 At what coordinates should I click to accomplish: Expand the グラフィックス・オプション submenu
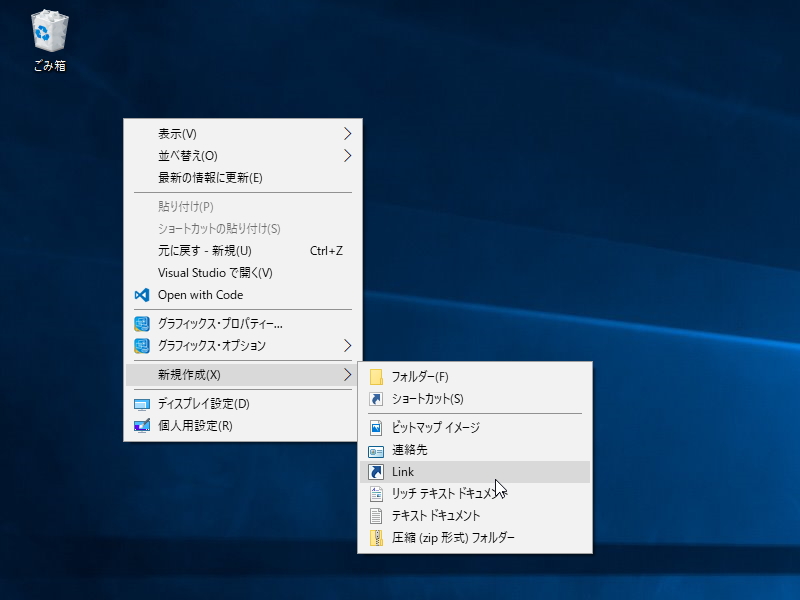pyautogui.click(x=349, y=346)
